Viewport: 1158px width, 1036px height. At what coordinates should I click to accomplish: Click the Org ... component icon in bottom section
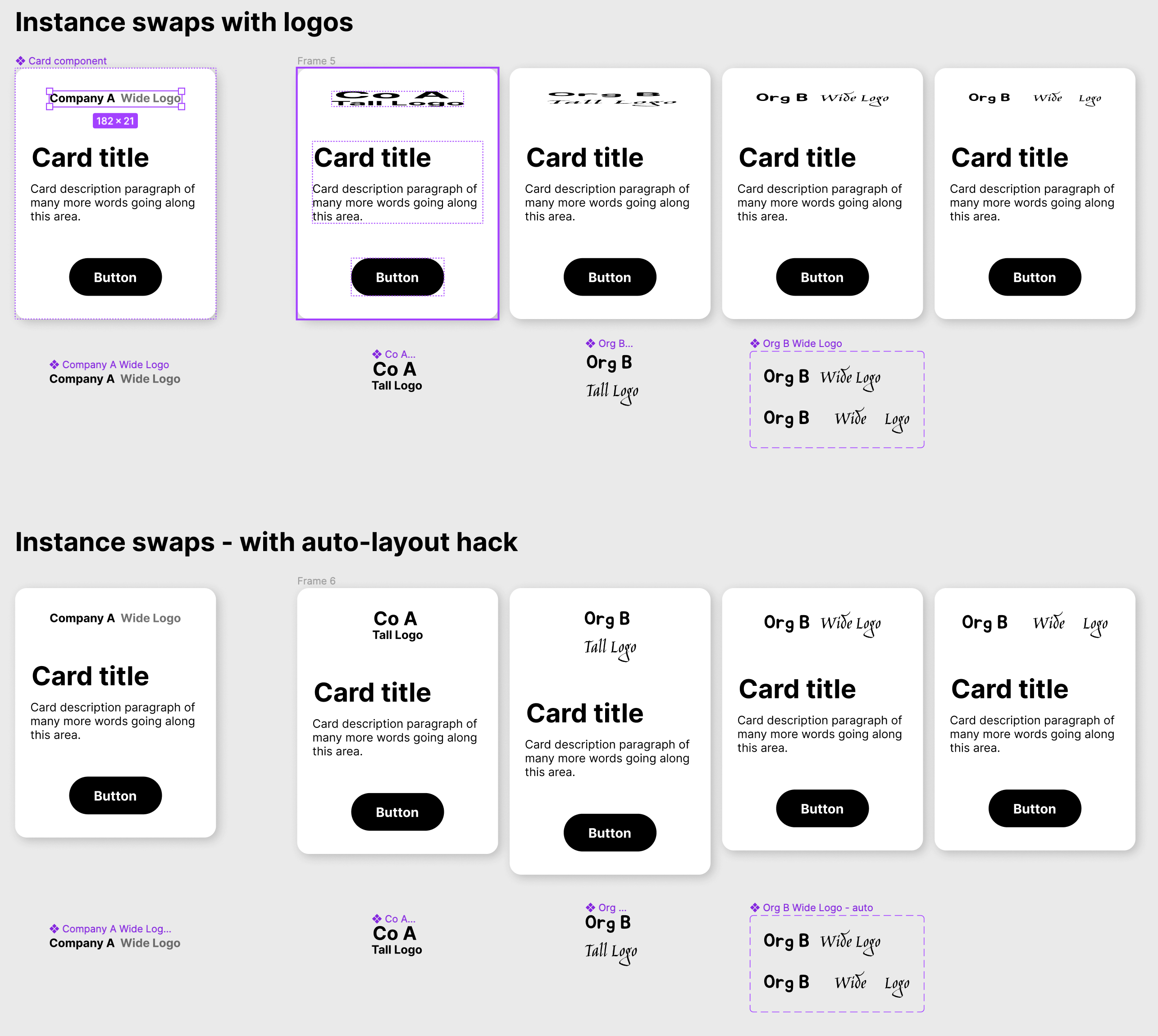(590, 908)
